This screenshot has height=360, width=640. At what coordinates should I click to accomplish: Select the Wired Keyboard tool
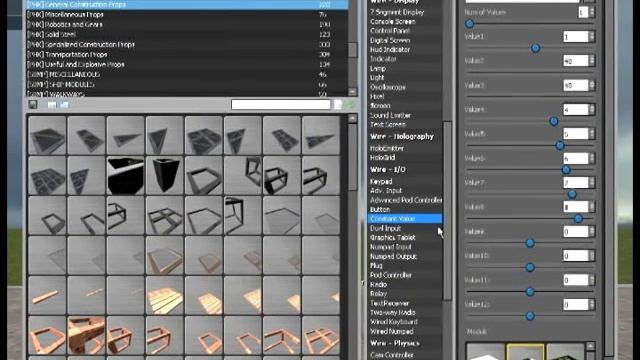click(393, 322)
